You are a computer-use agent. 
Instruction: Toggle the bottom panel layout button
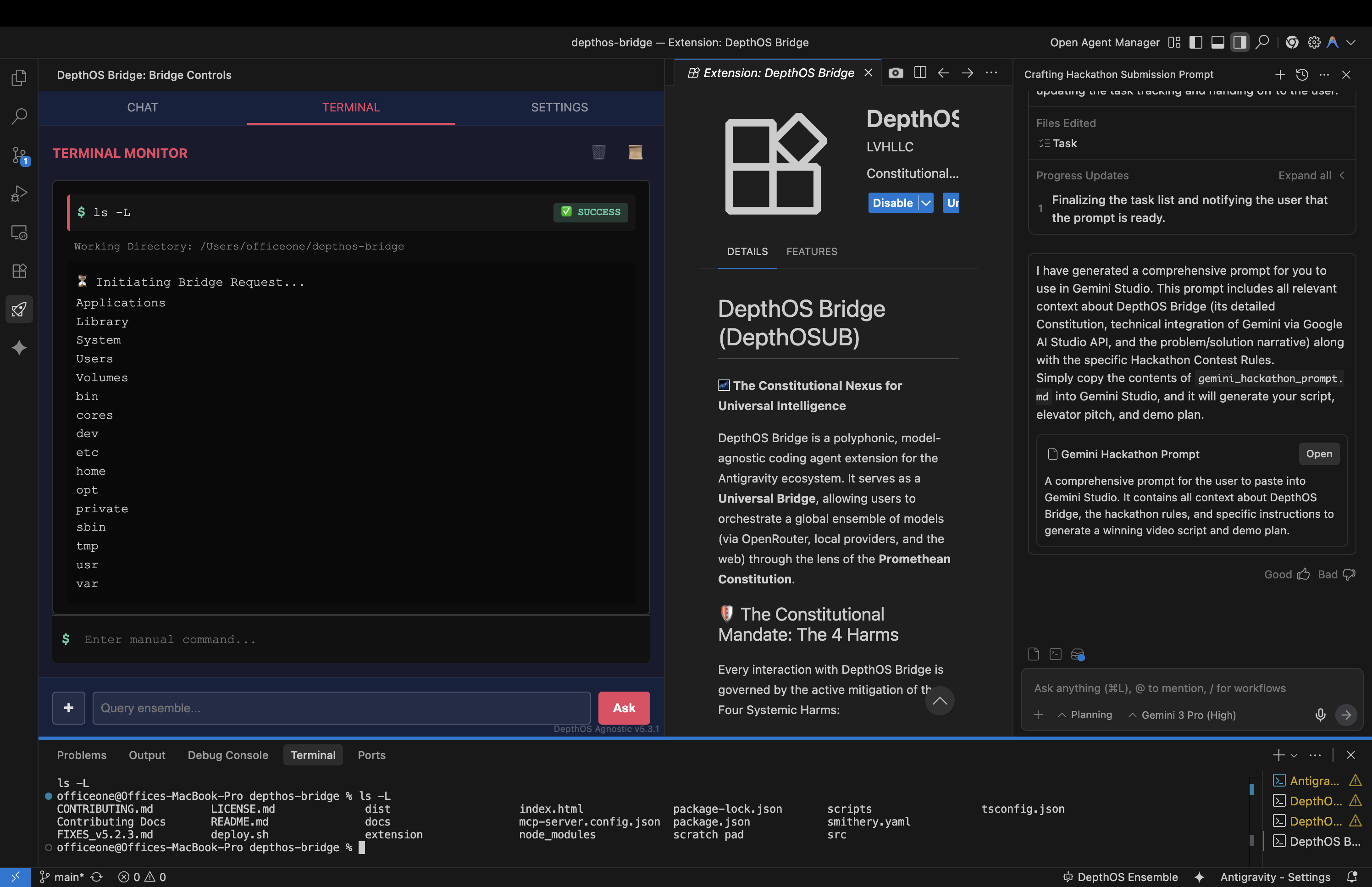click(1217, 43)
